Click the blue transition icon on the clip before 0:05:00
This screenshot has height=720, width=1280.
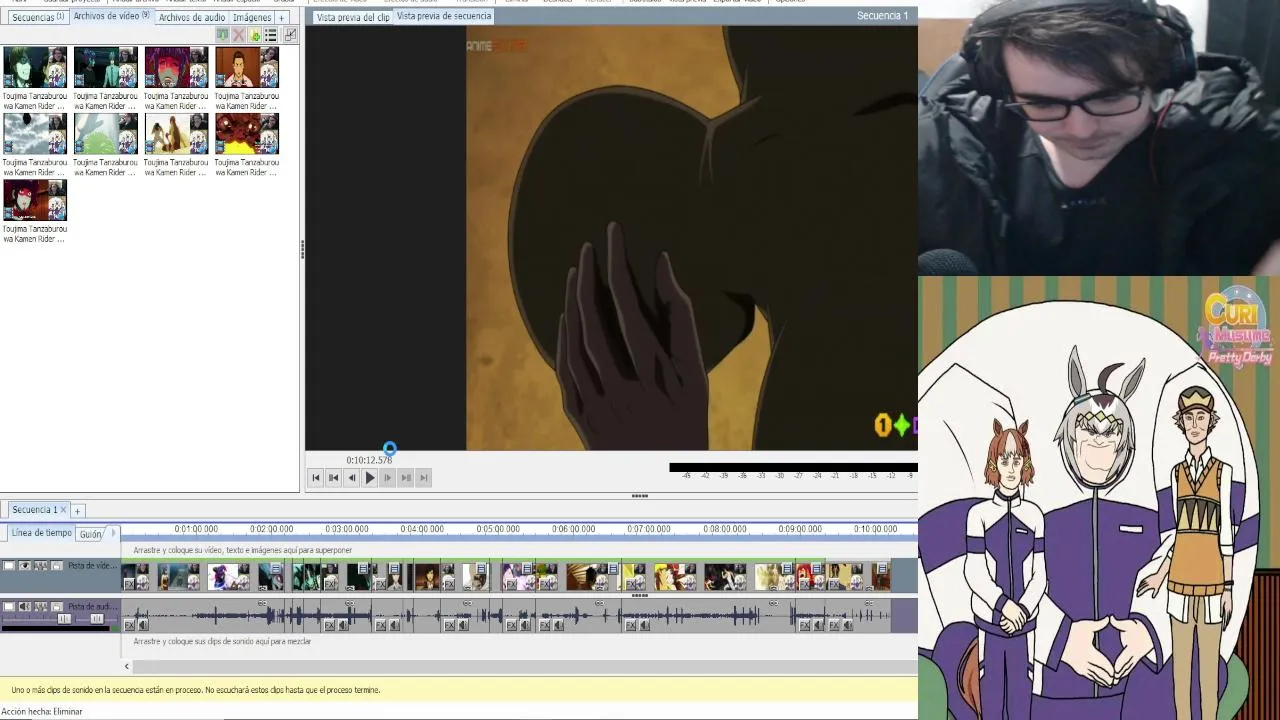click(481, 569)
